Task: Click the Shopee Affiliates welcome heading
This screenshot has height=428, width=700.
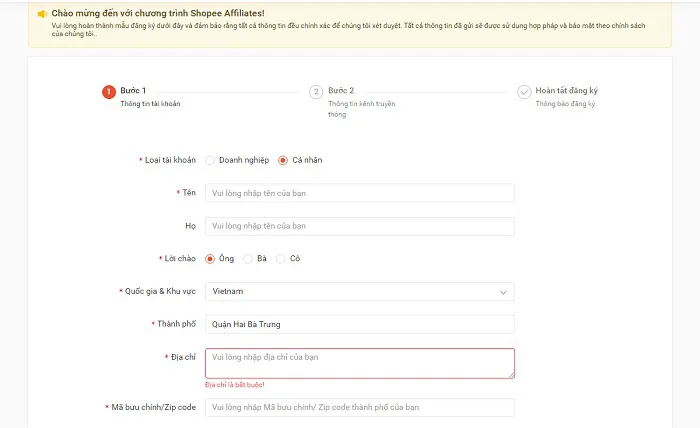Action: 158,13
